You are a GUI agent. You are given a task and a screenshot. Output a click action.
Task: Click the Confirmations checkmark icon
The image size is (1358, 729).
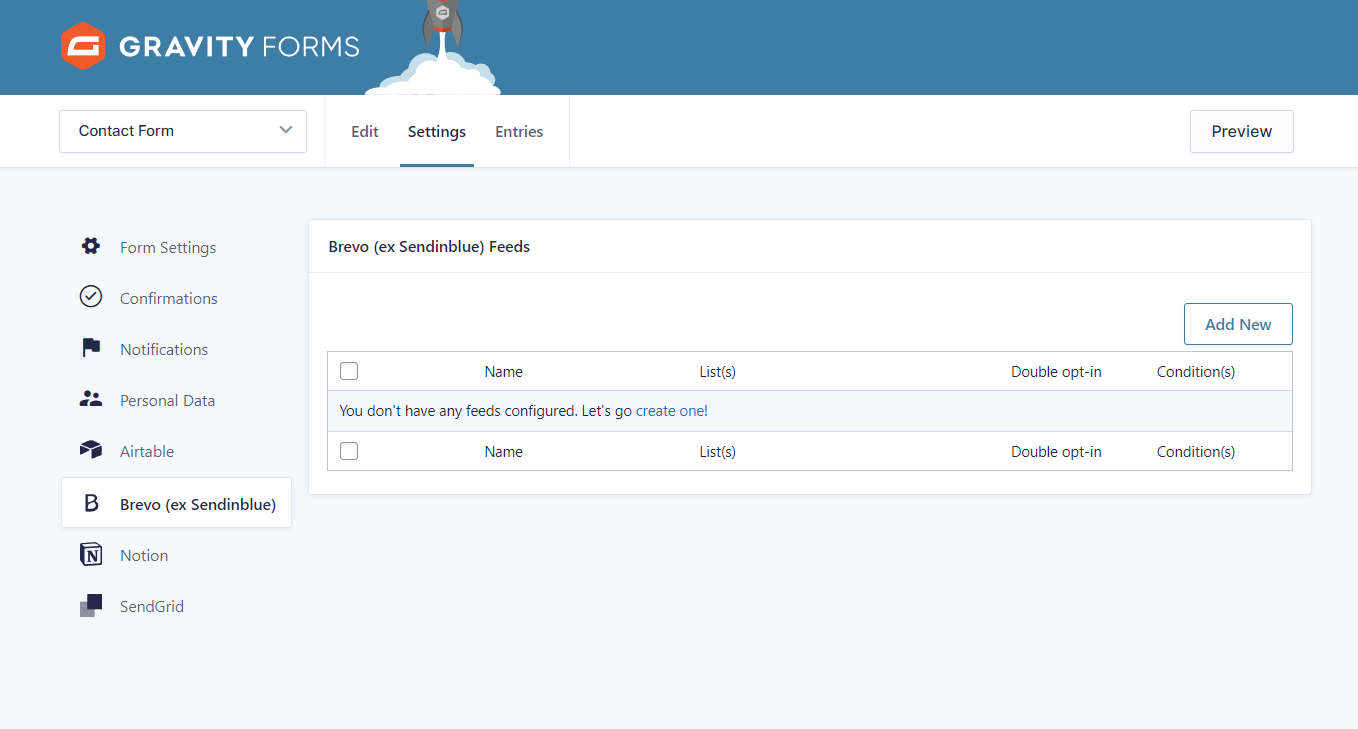[91, 297]
